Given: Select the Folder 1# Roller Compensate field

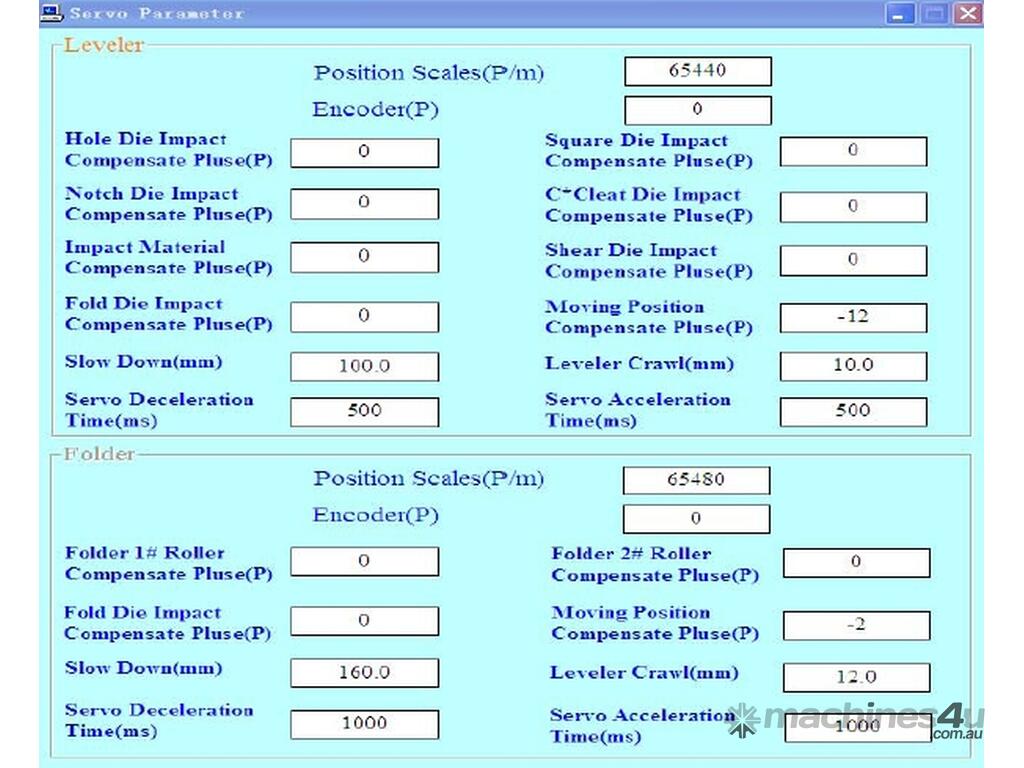Looking at the screenshot, I should tap(364, 562).
